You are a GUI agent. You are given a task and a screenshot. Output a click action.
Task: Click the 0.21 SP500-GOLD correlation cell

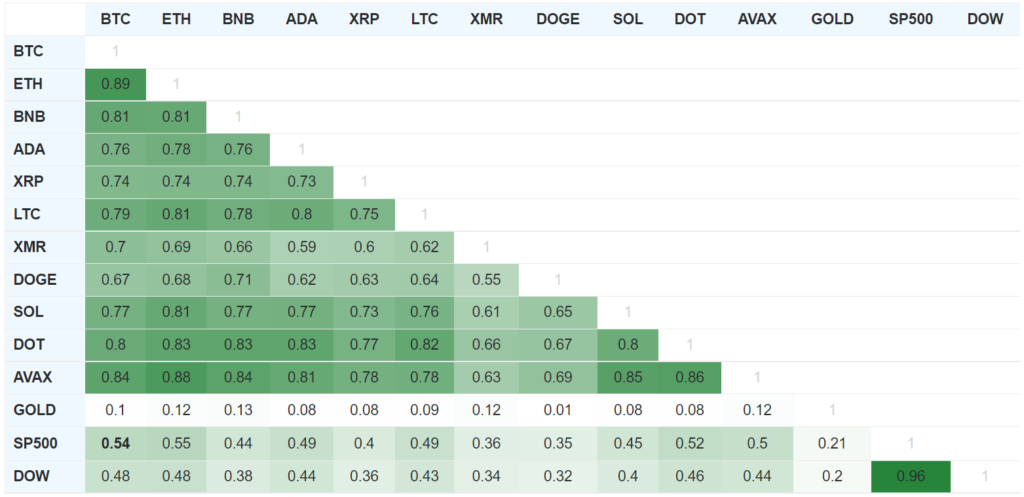click(x=832, y=442)
